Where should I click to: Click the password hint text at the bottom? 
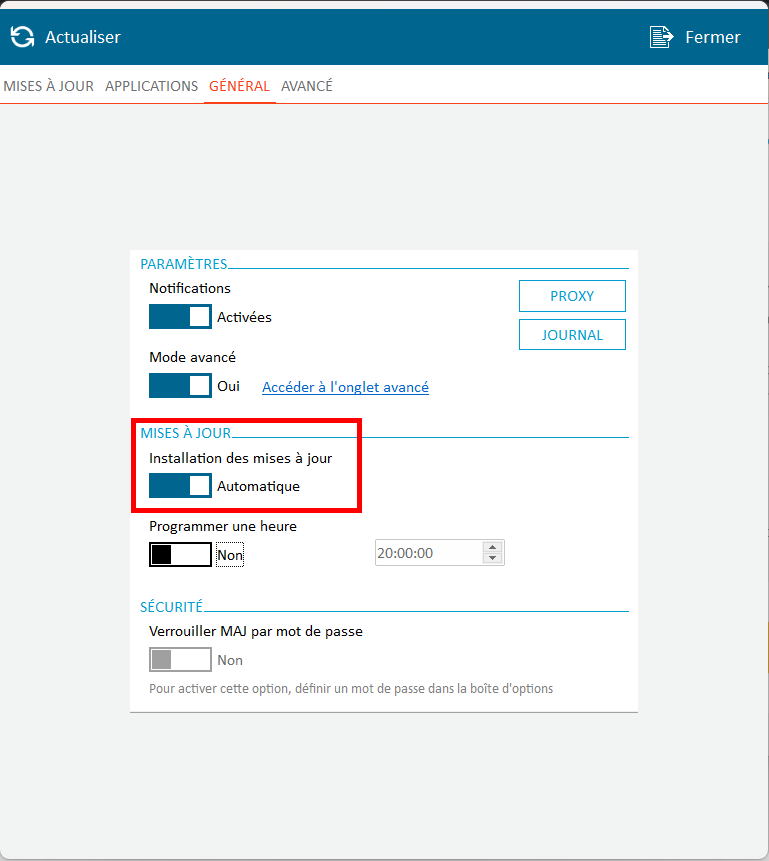(351, 689)
